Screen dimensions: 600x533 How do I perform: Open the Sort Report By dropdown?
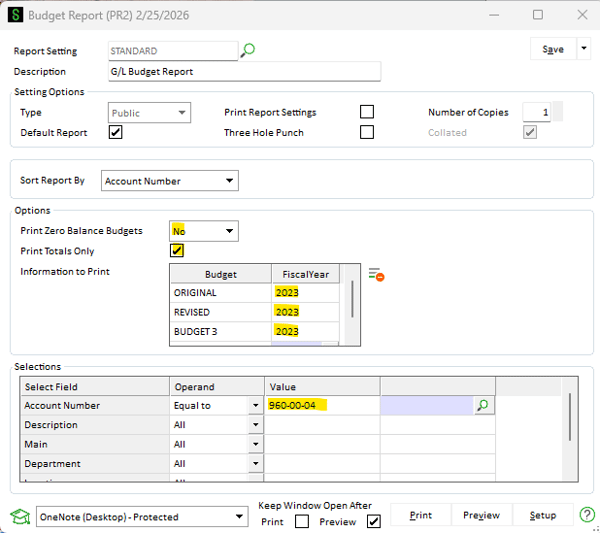pos(230,181)
